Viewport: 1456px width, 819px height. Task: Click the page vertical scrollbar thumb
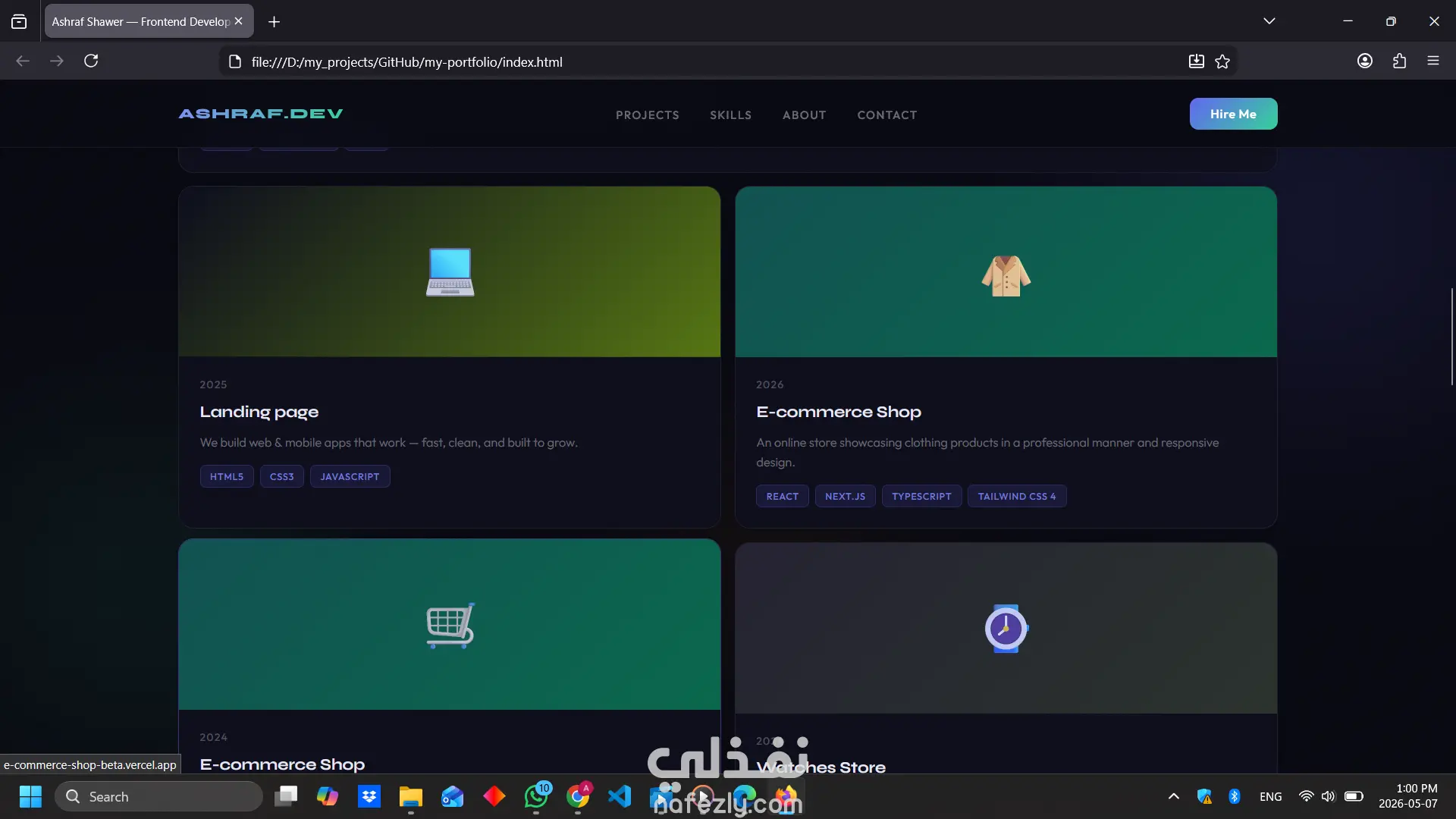[x=1451, y=336]
